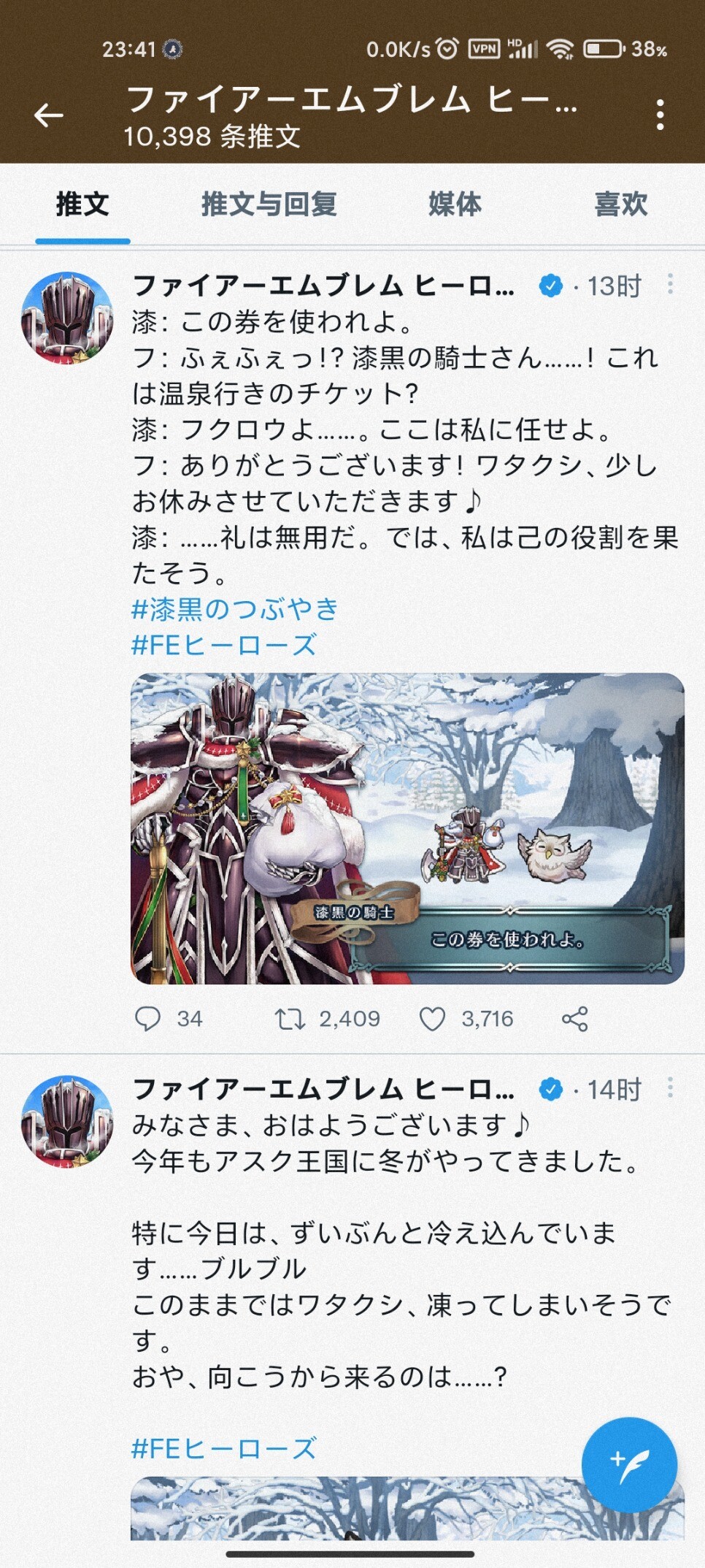The image size is (705, 1568).
Task: Tap the back arrow in header
Action: [x=49, y=115]
